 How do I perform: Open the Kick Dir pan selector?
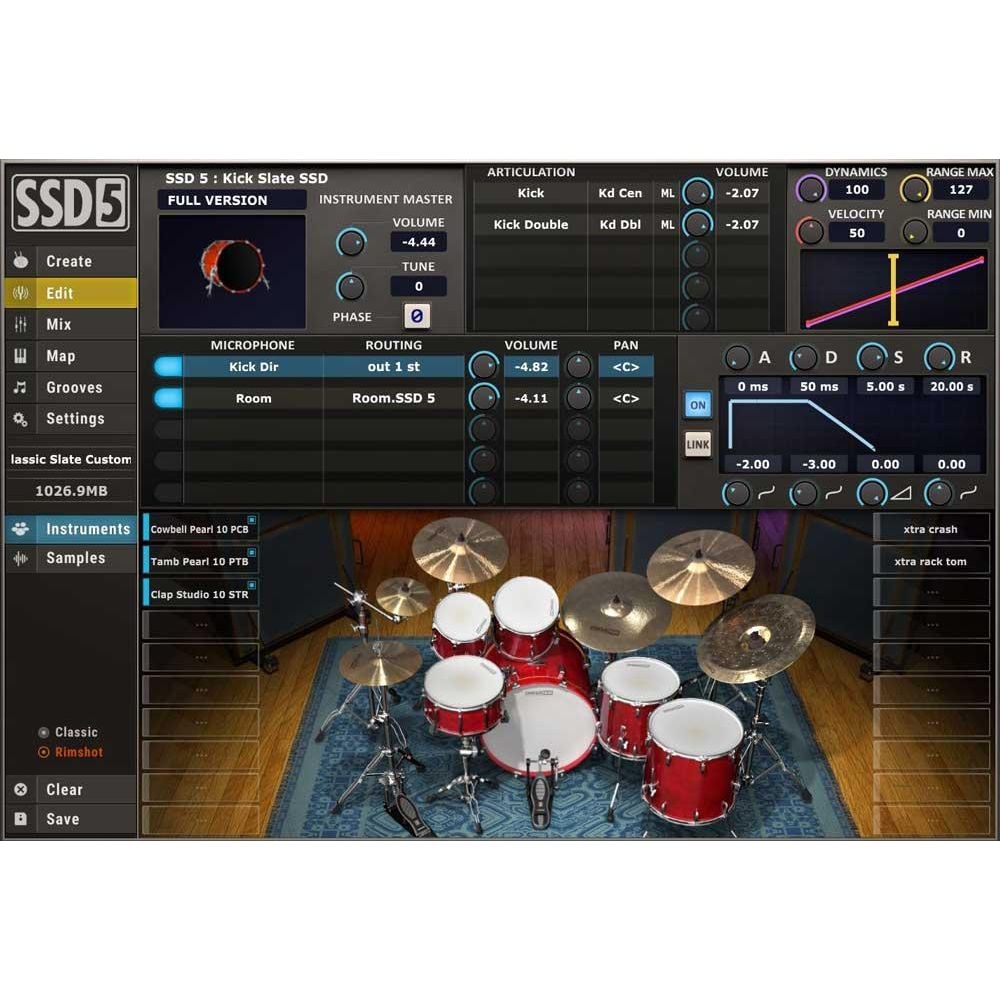click(x=626, y=367)
